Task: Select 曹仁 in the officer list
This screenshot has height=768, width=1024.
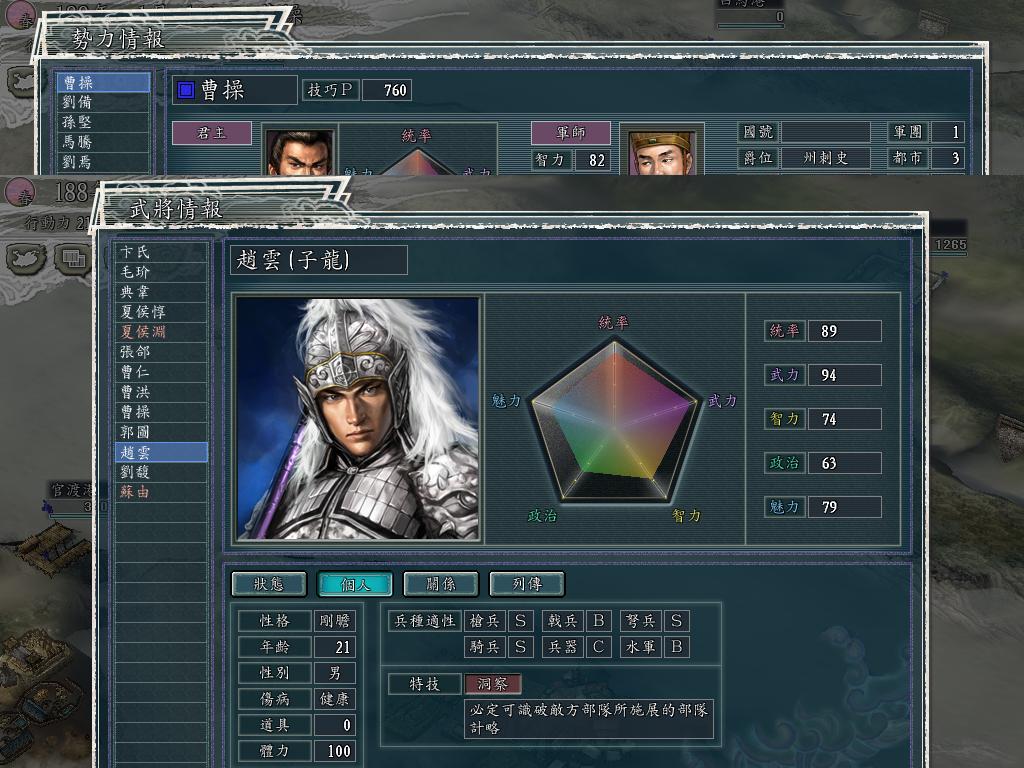Action: pos(161,372)
